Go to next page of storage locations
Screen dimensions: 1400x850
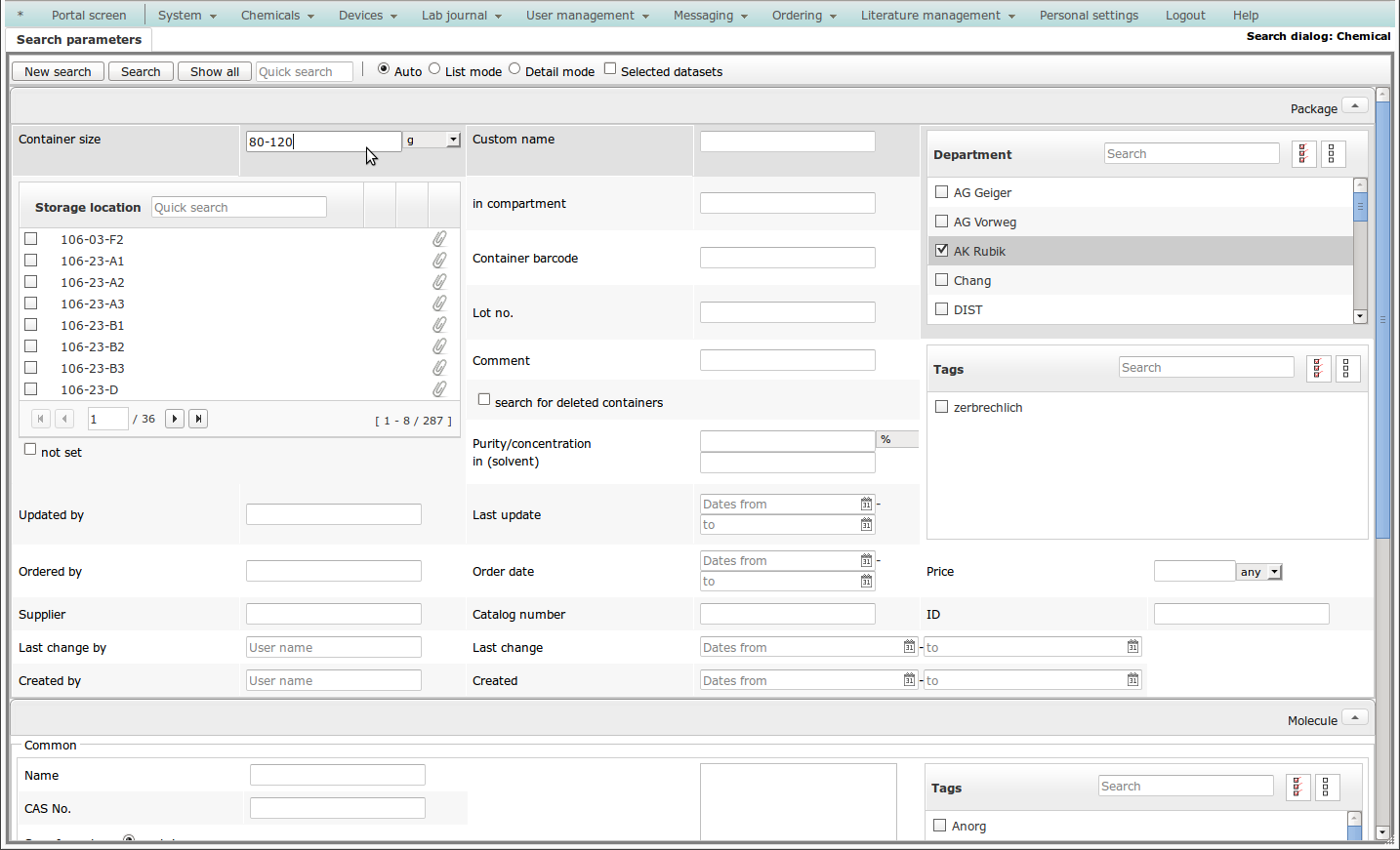pyautogui.click(x=175, y=419)
